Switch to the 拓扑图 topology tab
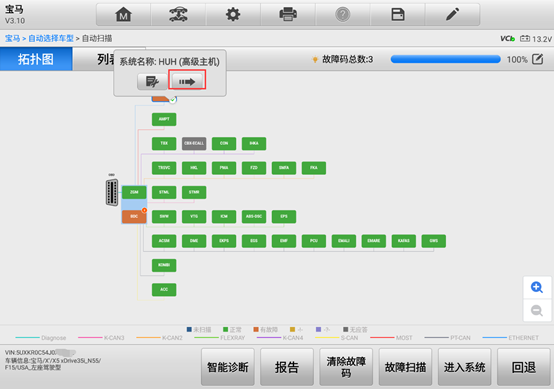The image size is (554, 389). click(36, 59)
